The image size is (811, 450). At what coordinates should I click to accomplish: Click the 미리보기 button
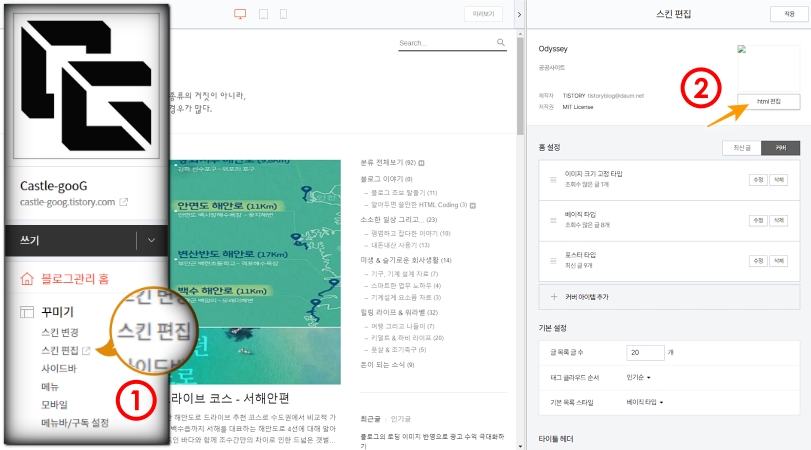point(483,14)
